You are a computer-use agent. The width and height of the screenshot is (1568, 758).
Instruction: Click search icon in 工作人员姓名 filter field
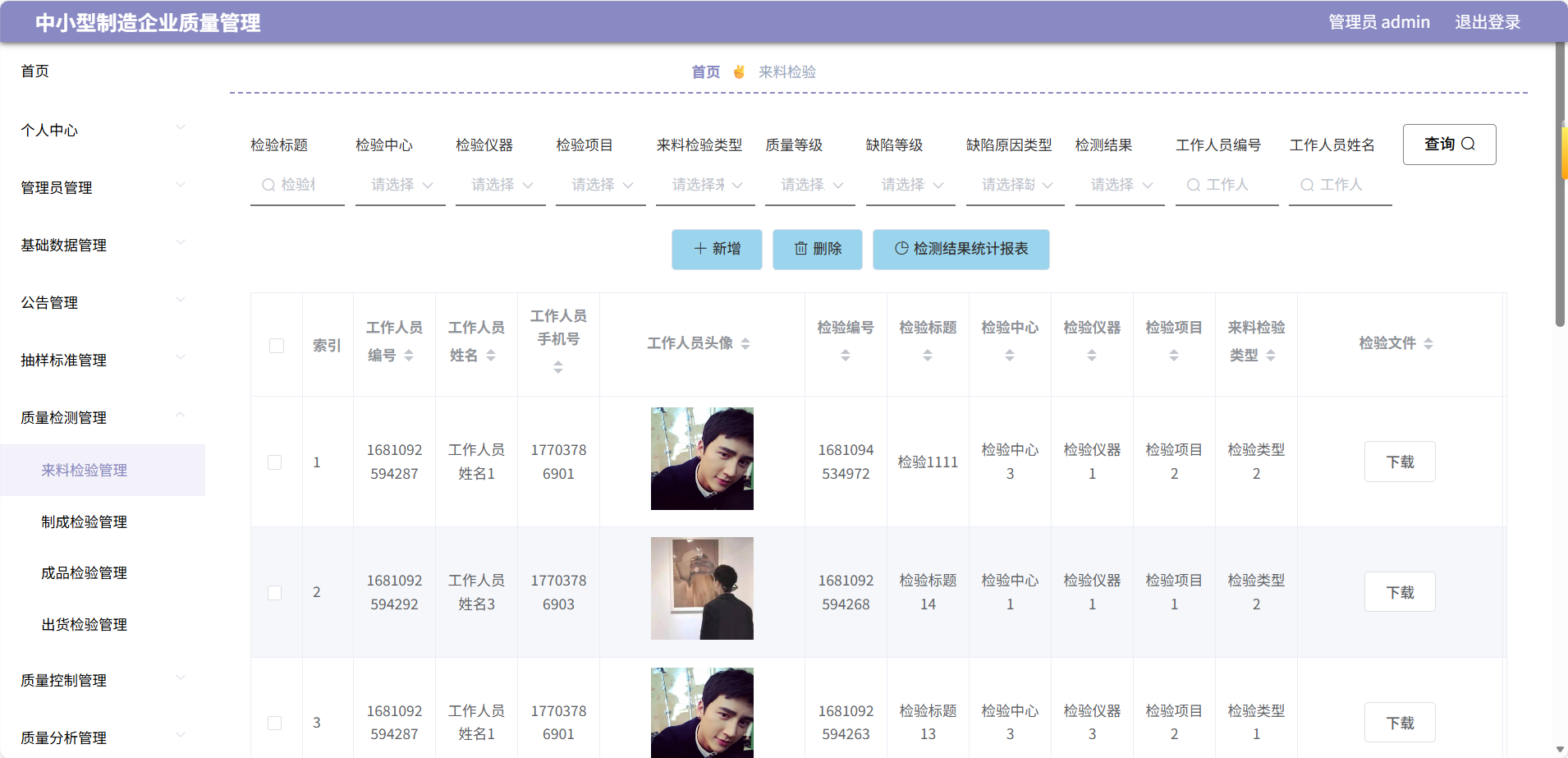(x=1307, y=185)
